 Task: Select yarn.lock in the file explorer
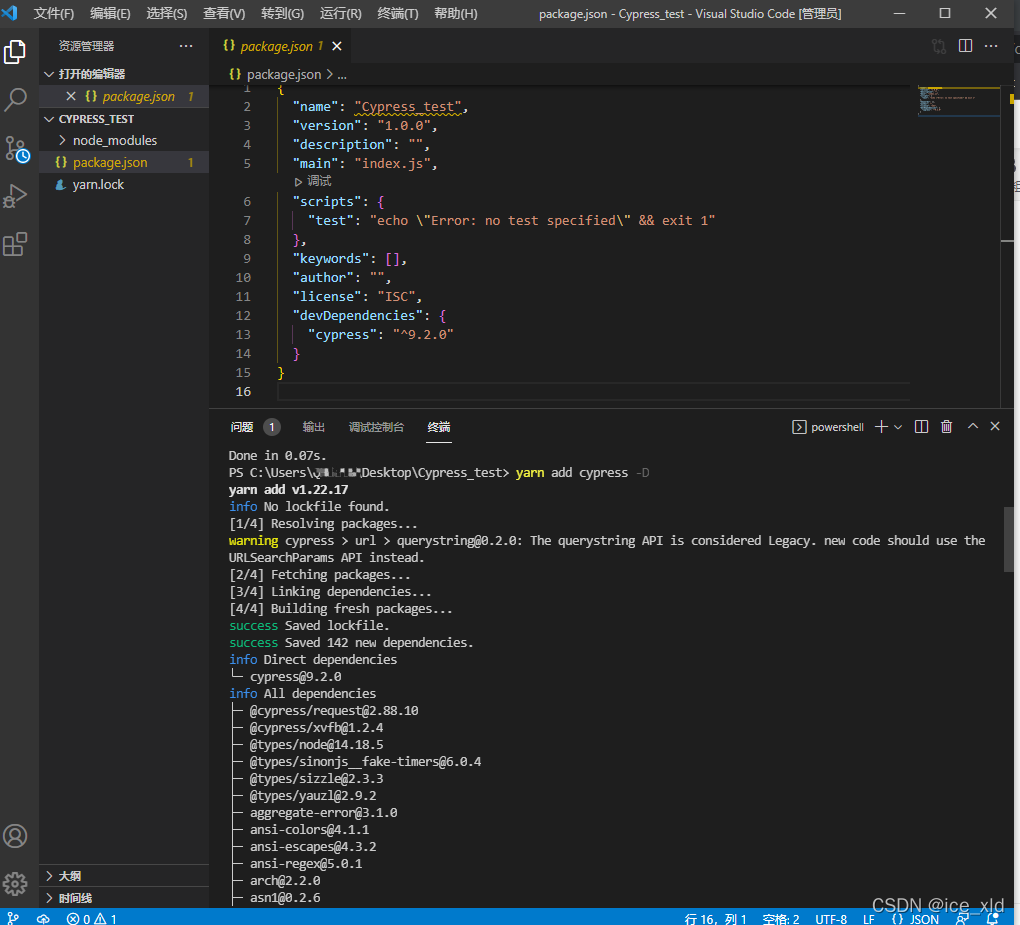pyautogui.click(x=98, y=185)
